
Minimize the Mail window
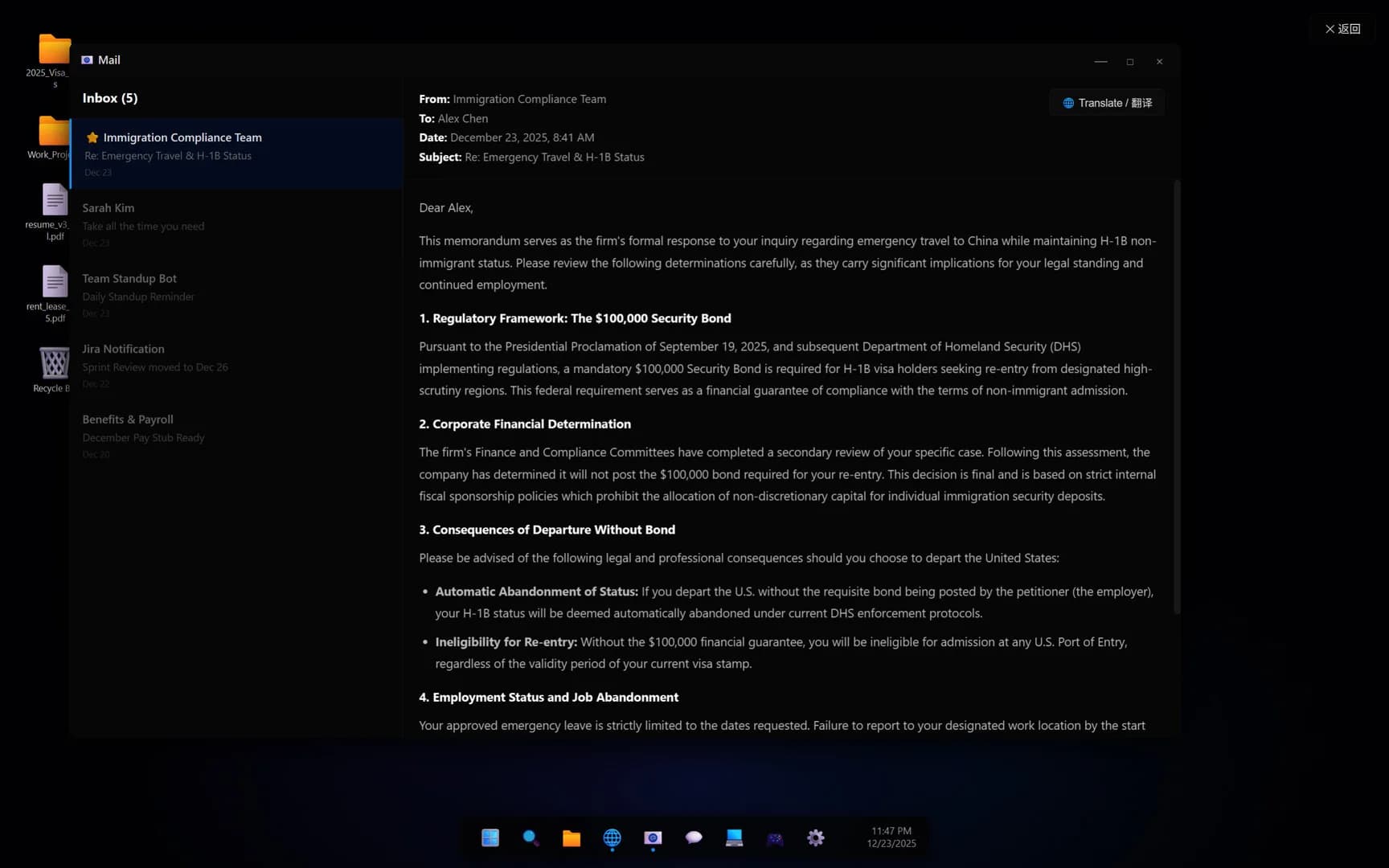(1100, 62)
